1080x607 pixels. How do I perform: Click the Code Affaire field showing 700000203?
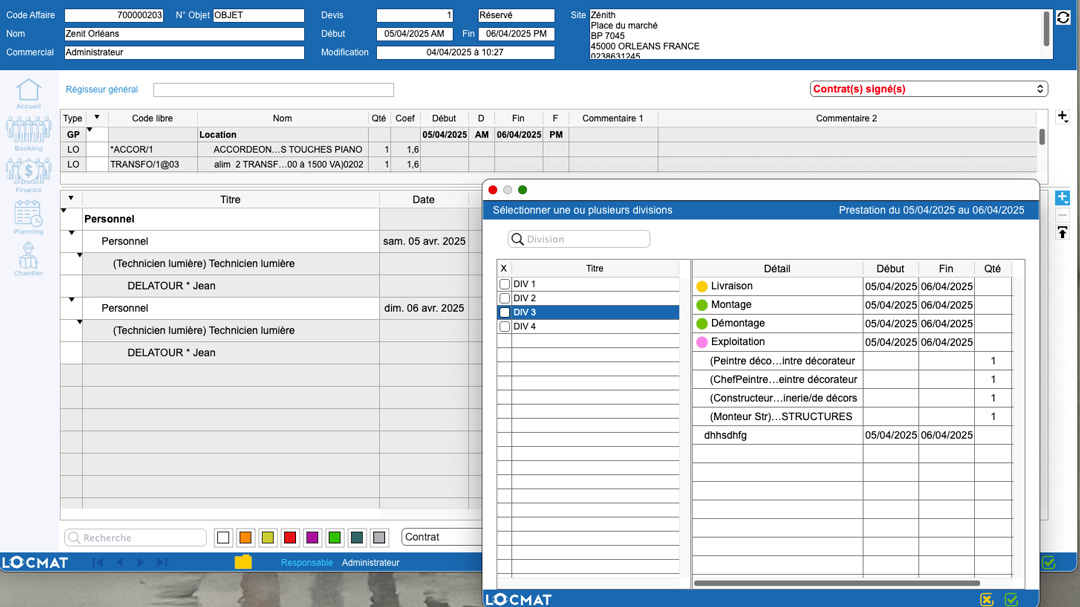point(114,15)
